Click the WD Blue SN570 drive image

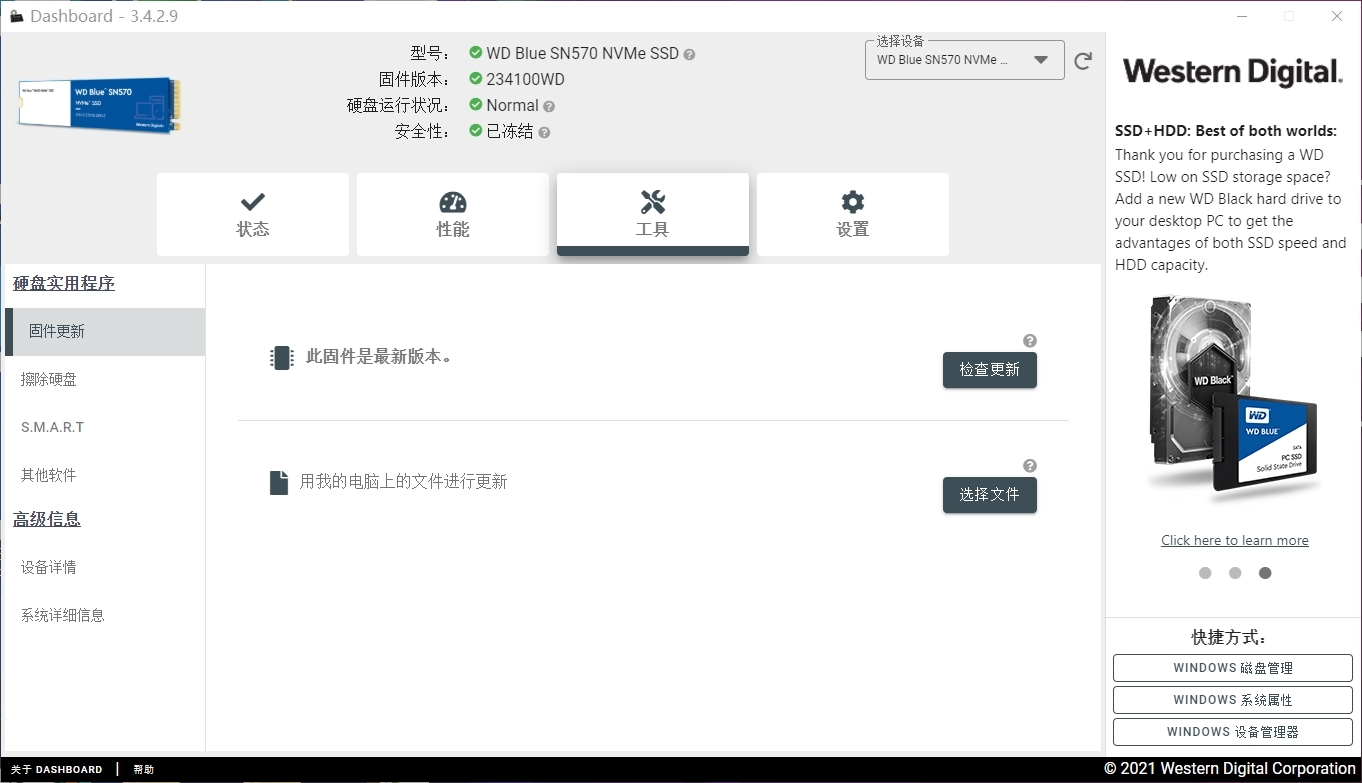click(99, 104)
